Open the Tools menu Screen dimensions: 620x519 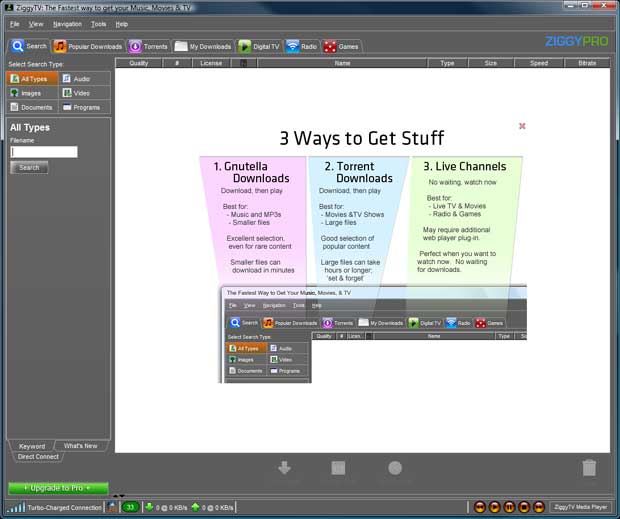tap(98, 23)
